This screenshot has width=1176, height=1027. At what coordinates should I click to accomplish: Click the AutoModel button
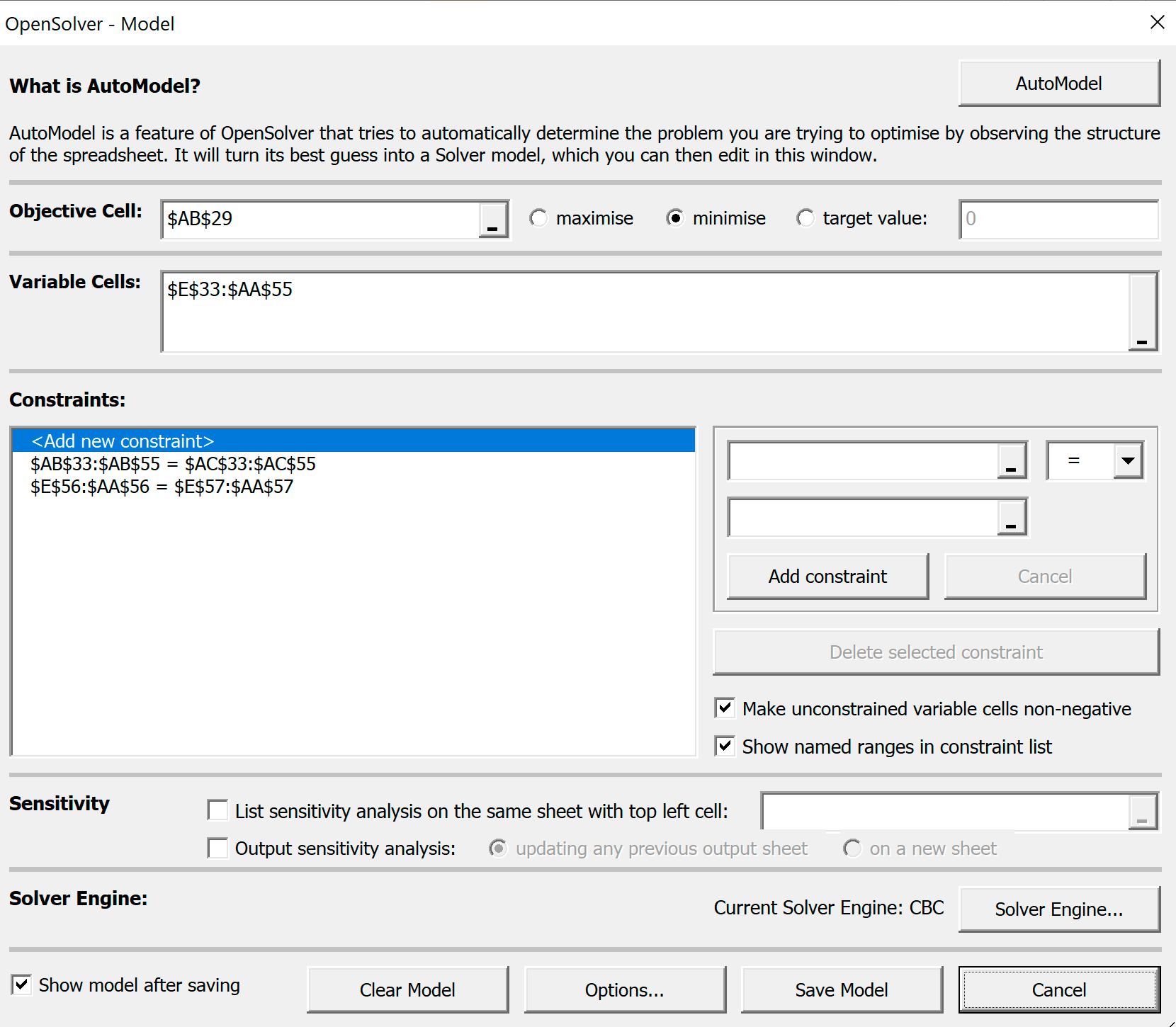click(1059, 84)
